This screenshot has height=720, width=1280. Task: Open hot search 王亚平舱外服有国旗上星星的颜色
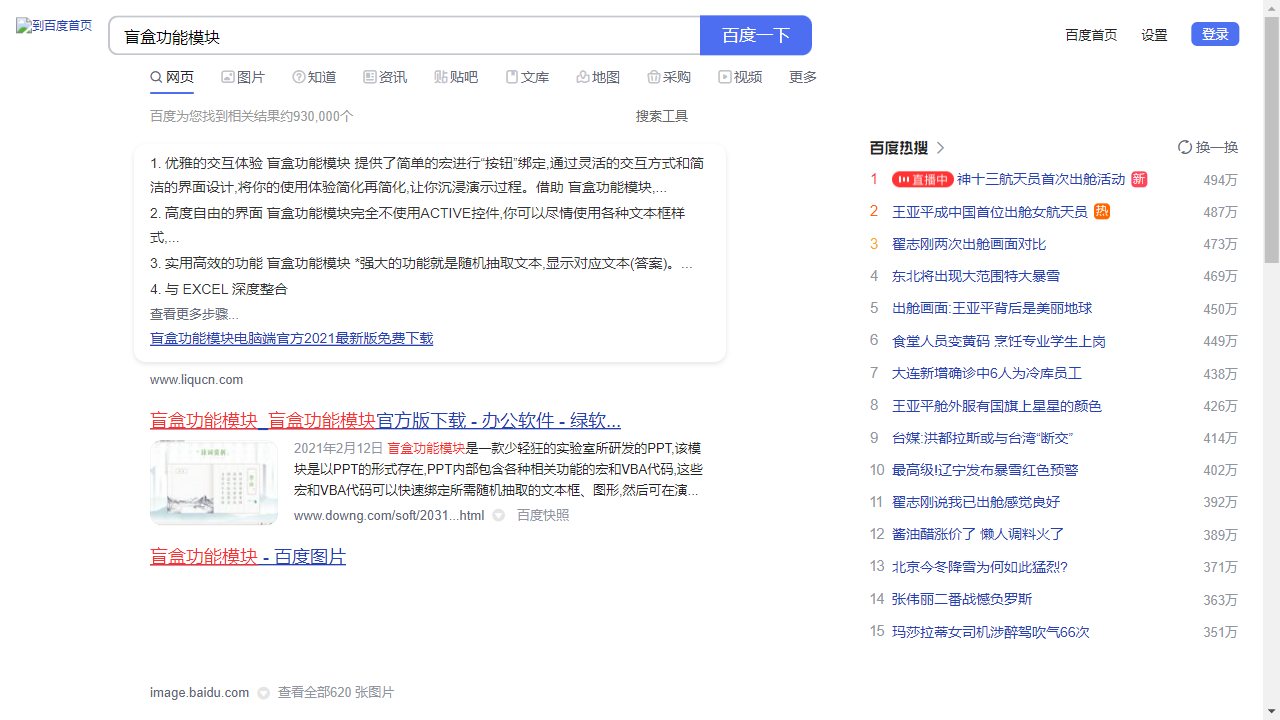[x=997, y=406]
